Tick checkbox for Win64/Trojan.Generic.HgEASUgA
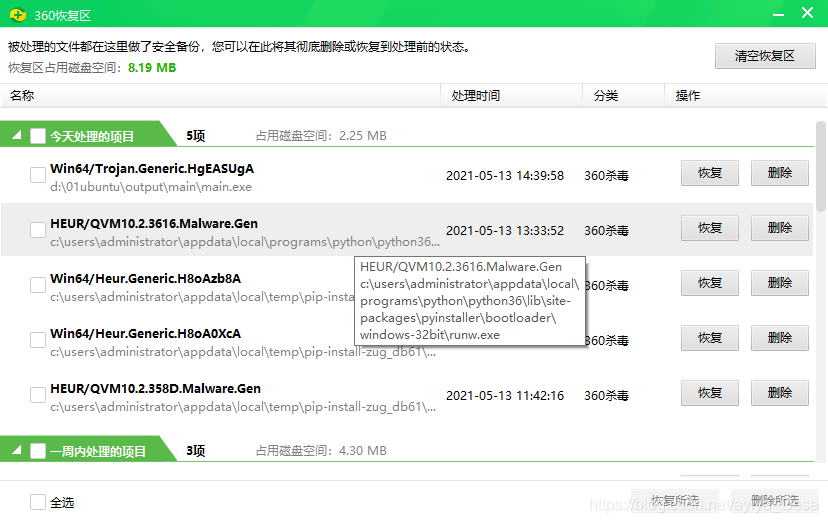This screenshot has width=828, height=523. tap(37, 175)
